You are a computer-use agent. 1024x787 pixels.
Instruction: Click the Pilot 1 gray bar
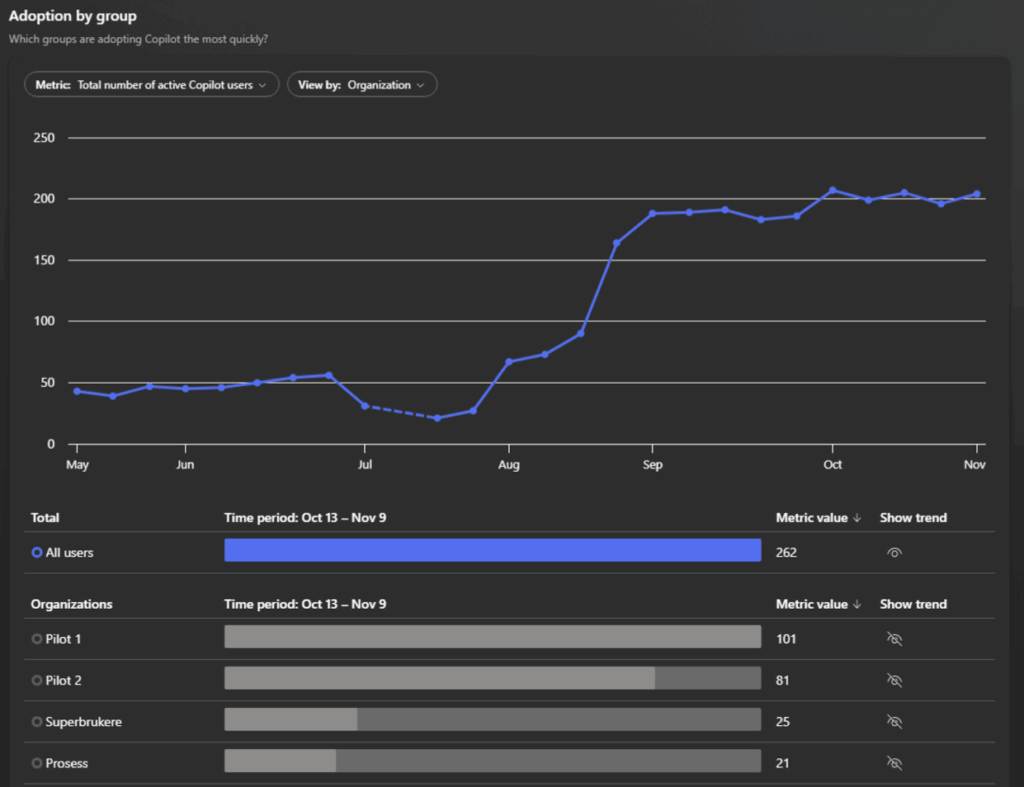(492, 637)
